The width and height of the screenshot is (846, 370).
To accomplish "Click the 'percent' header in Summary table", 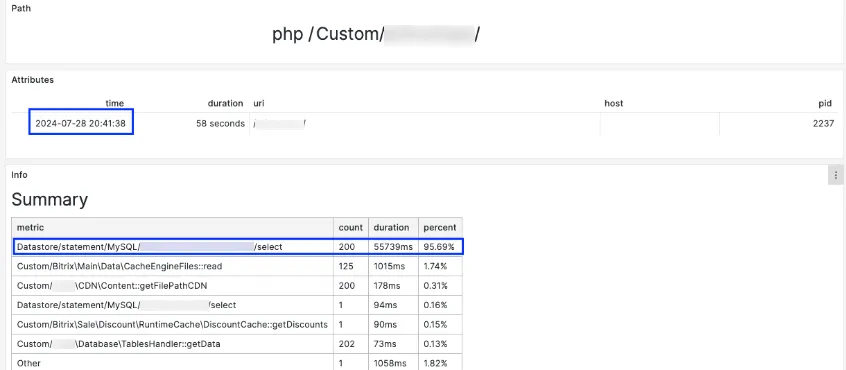I will click(440, 228).
